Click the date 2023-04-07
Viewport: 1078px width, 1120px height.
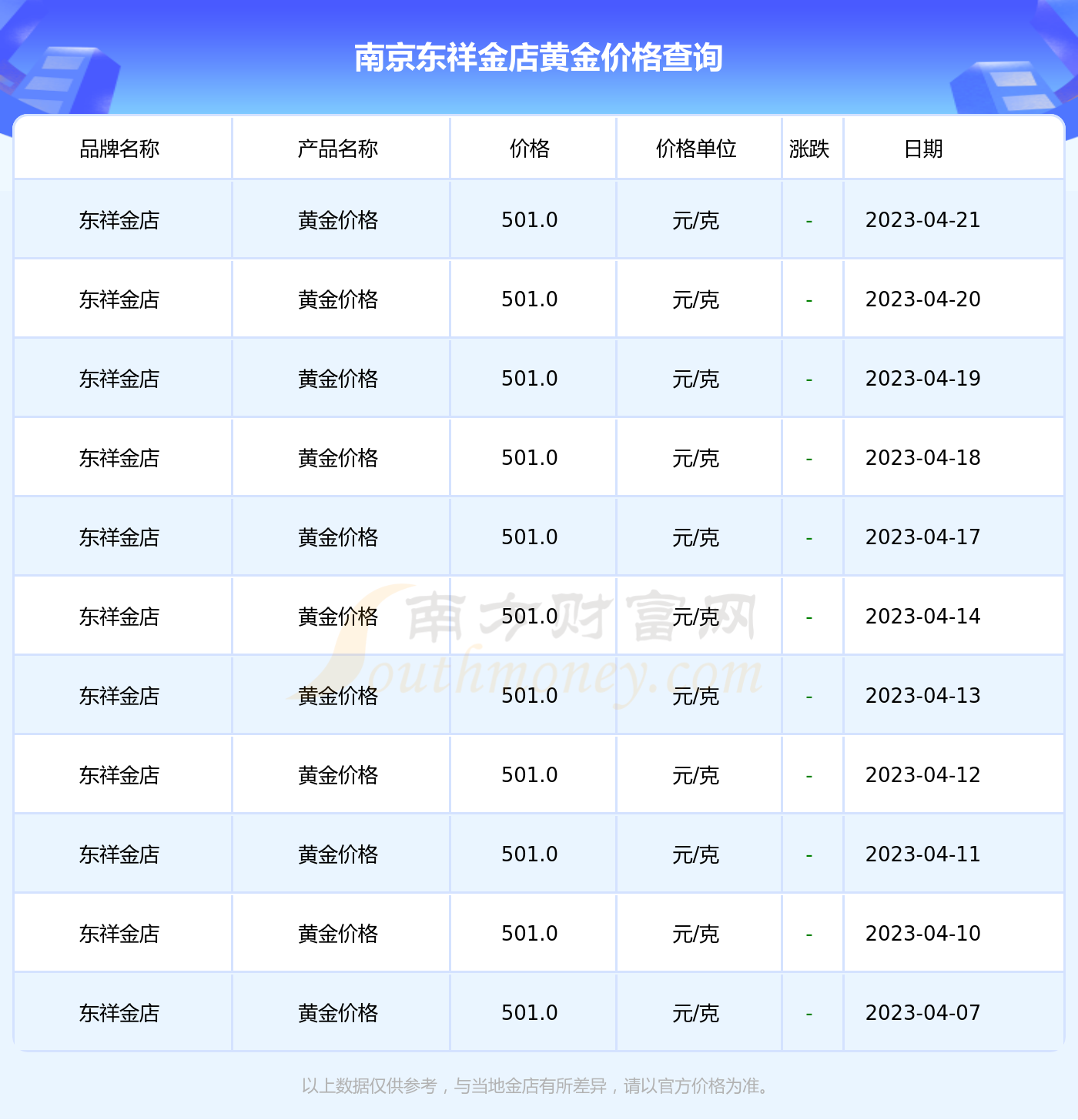pos(923,1013)
